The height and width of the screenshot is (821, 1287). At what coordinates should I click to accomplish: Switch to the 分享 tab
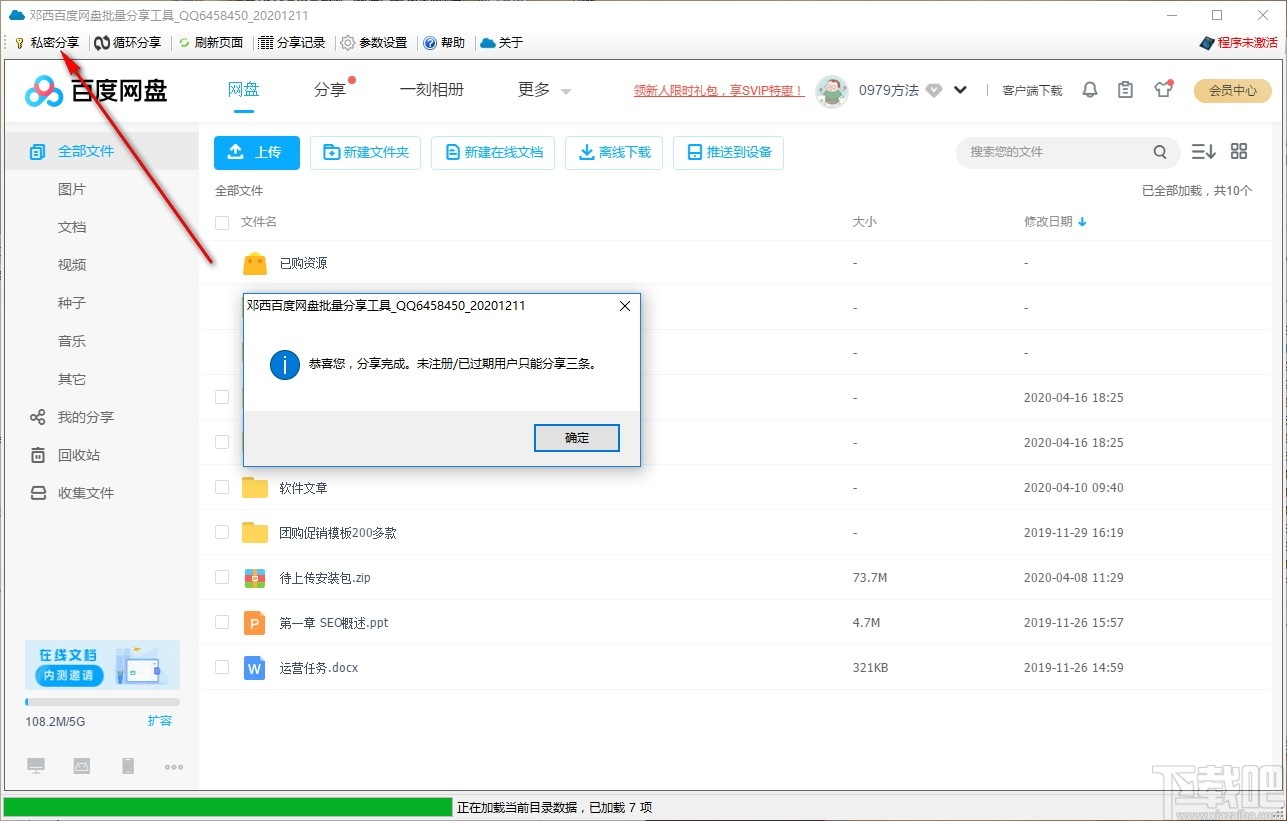tap(329, 89)
